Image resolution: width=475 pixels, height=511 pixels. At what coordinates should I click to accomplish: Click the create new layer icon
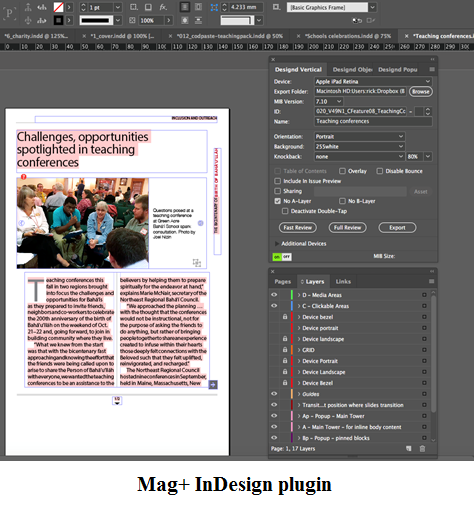tap(409, 449)
